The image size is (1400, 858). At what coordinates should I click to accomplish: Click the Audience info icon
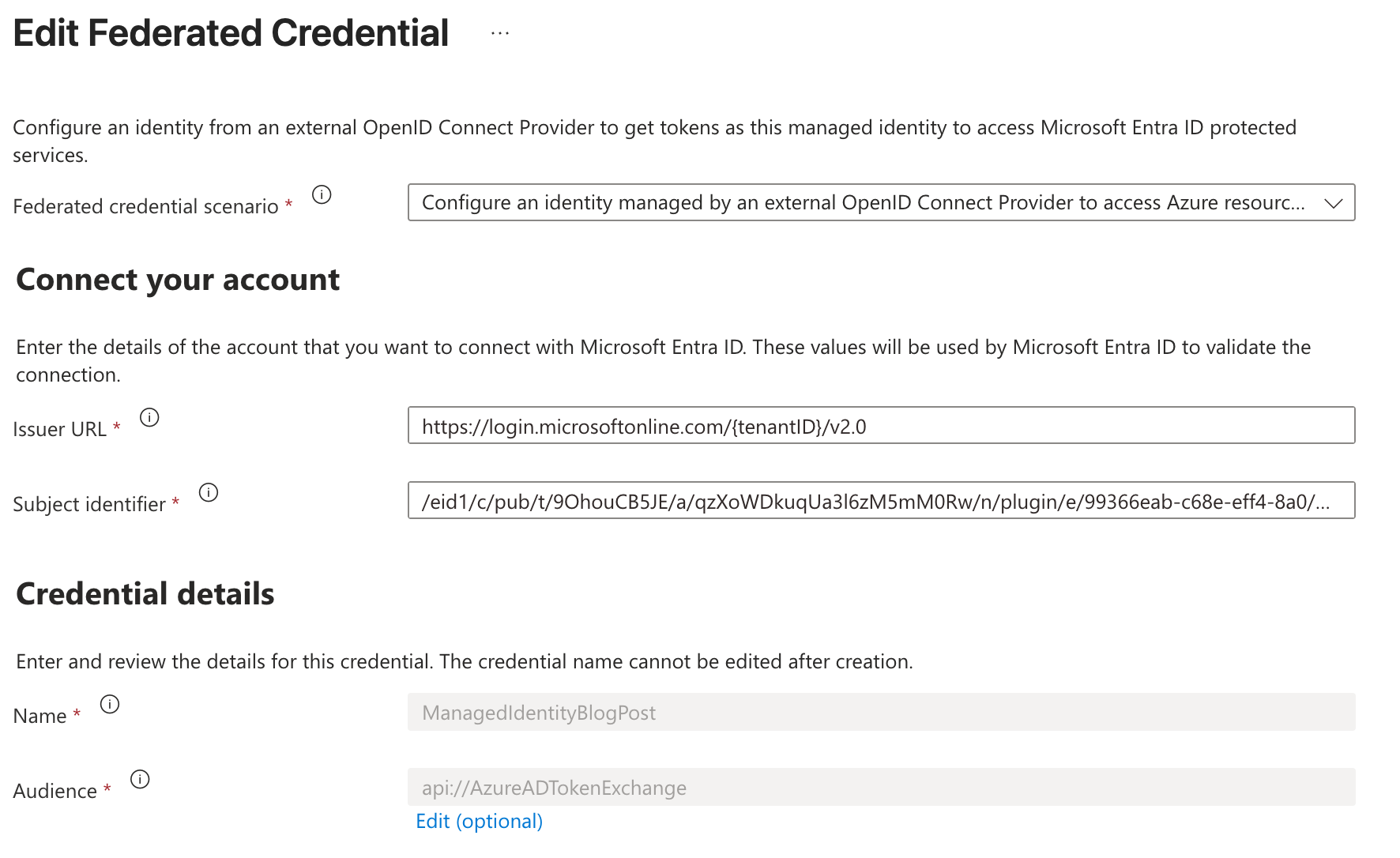pos(140,779)
